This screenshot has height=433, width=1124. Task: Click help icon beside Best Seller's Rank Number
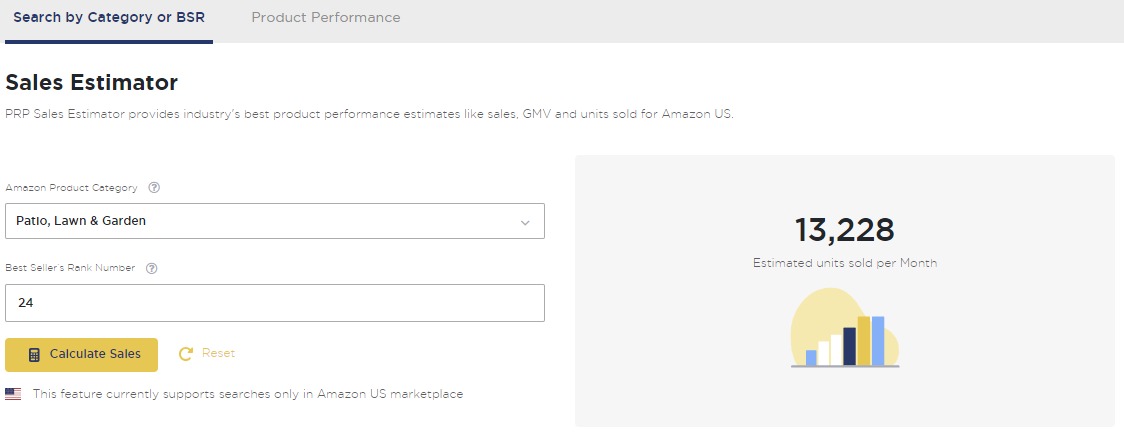point(152,268)
